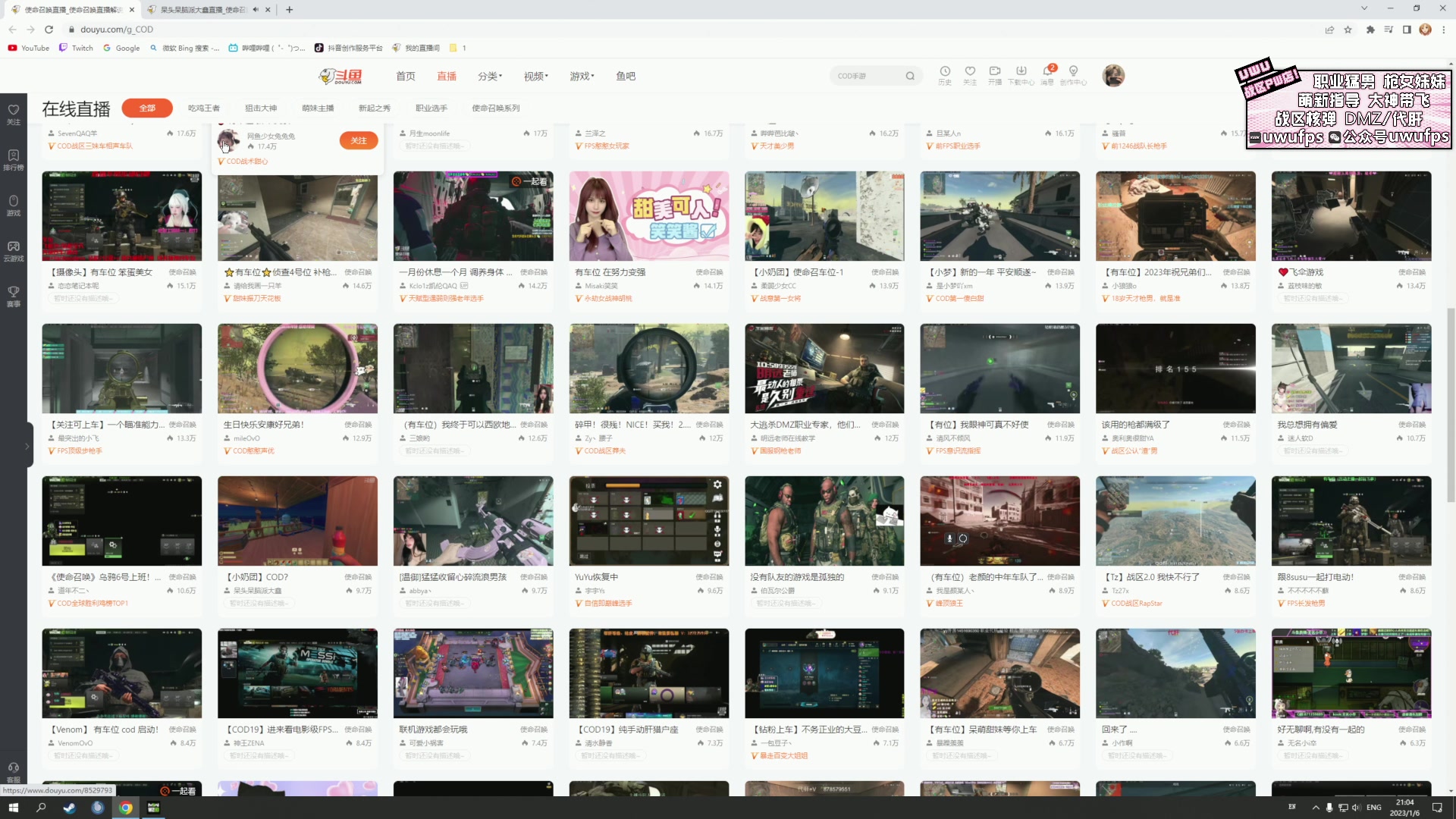Select the 全部 filter tab

tap(147, 108)
